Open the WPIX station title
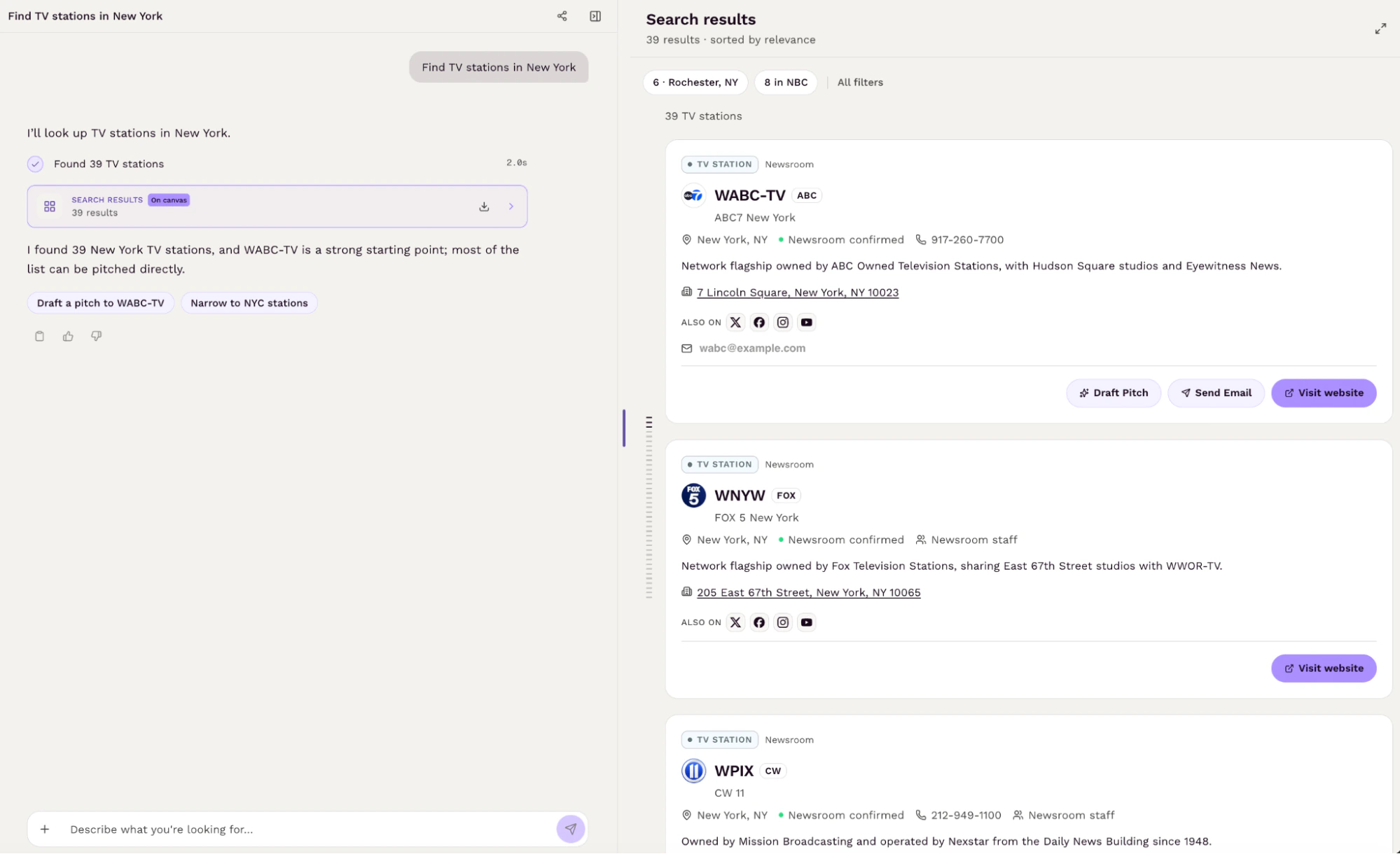 coord(734,771)
